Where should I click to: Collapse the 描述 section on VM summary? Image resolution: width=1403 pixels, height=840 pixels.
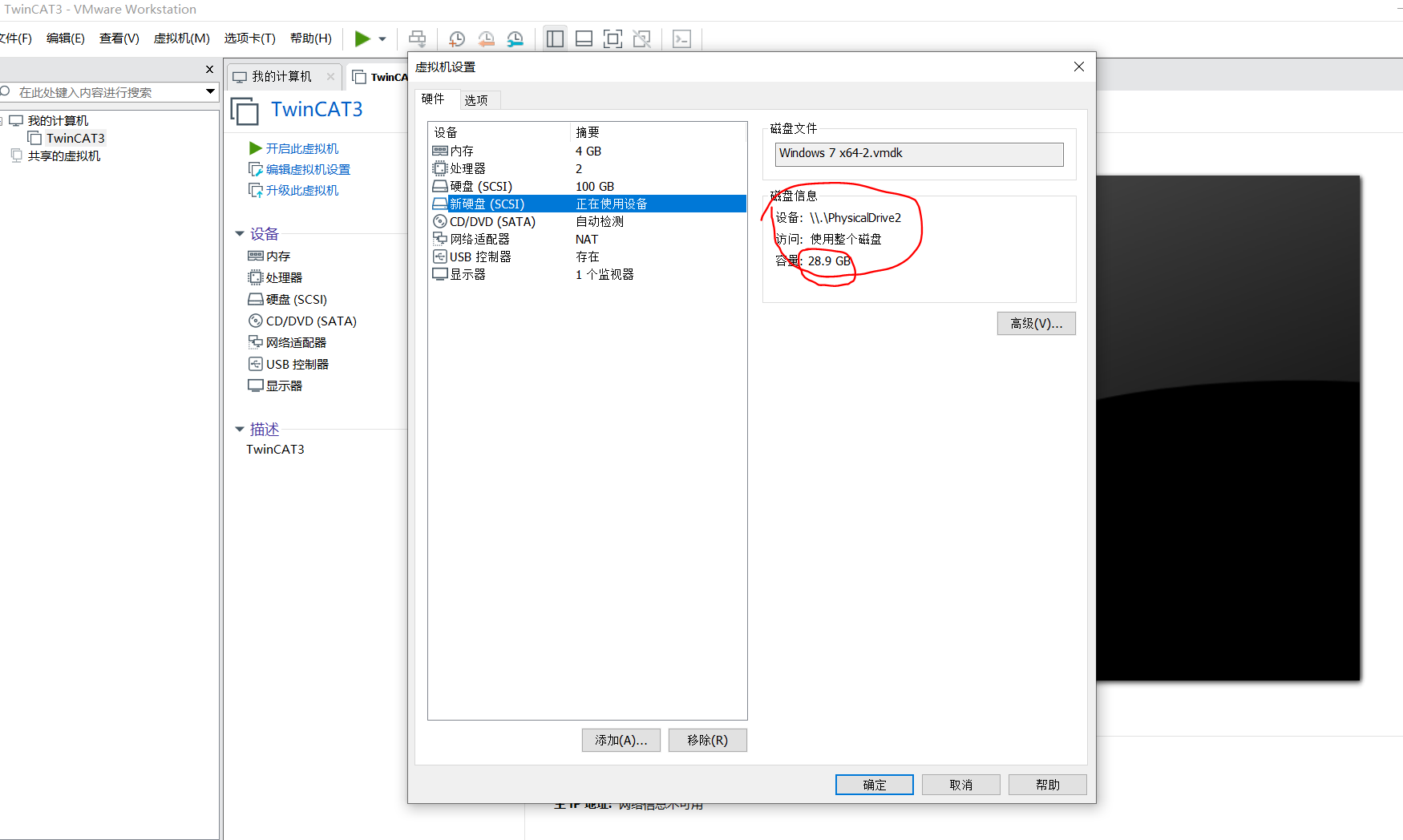pos(239,430)
